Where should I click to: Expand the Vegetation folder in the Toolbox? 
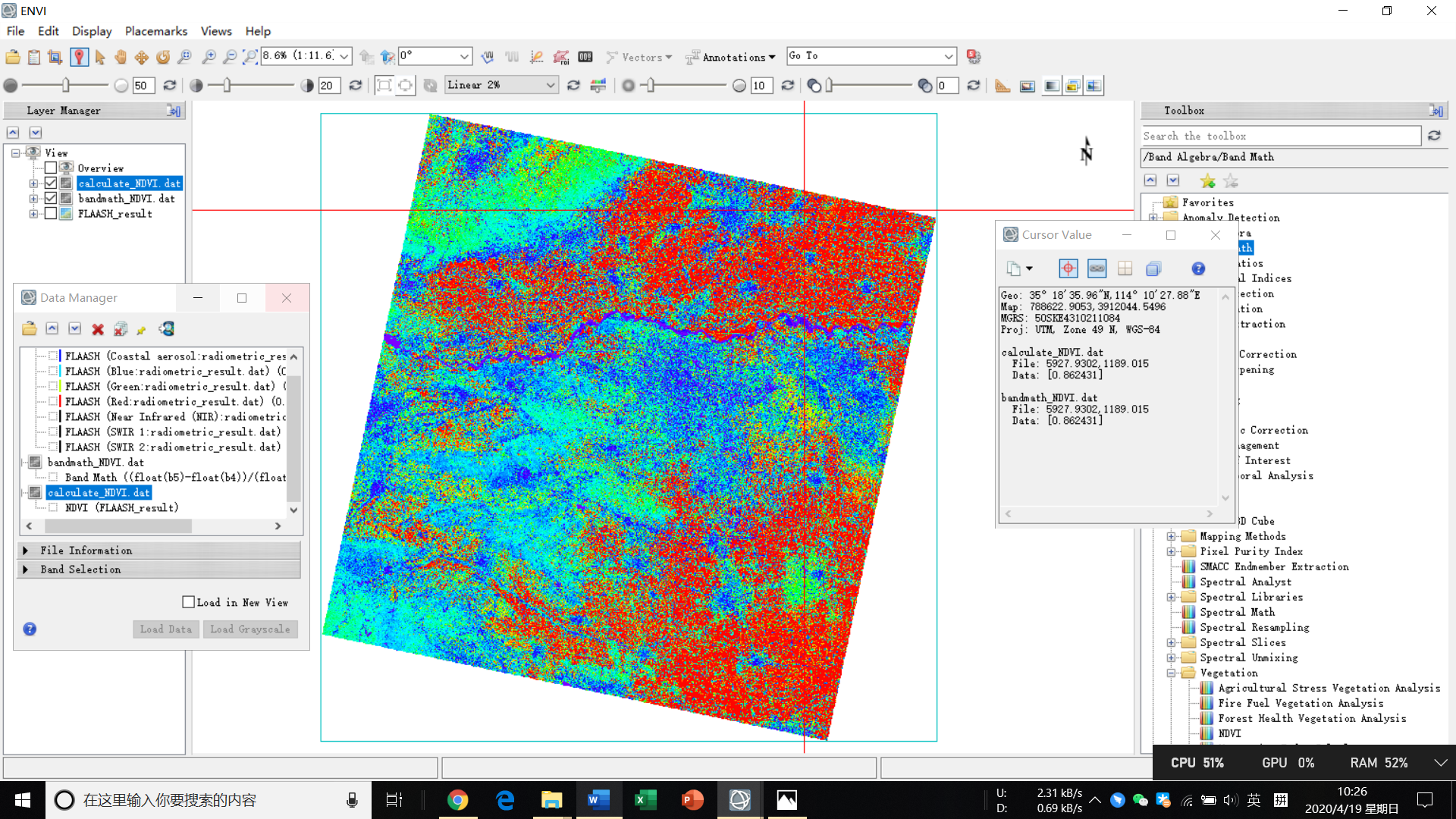point(1171,673)
